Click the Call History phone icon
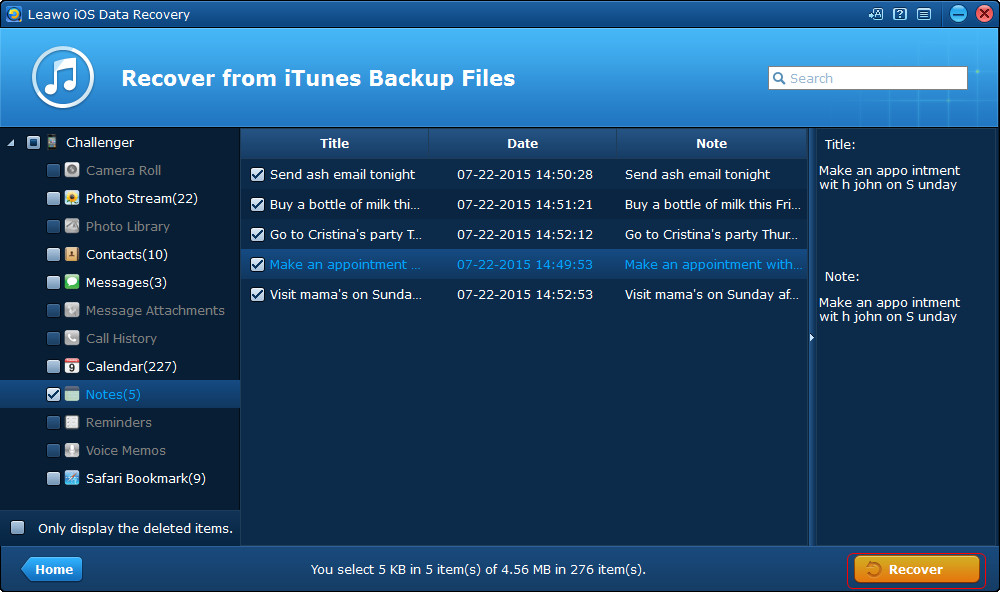 point(72,338)
